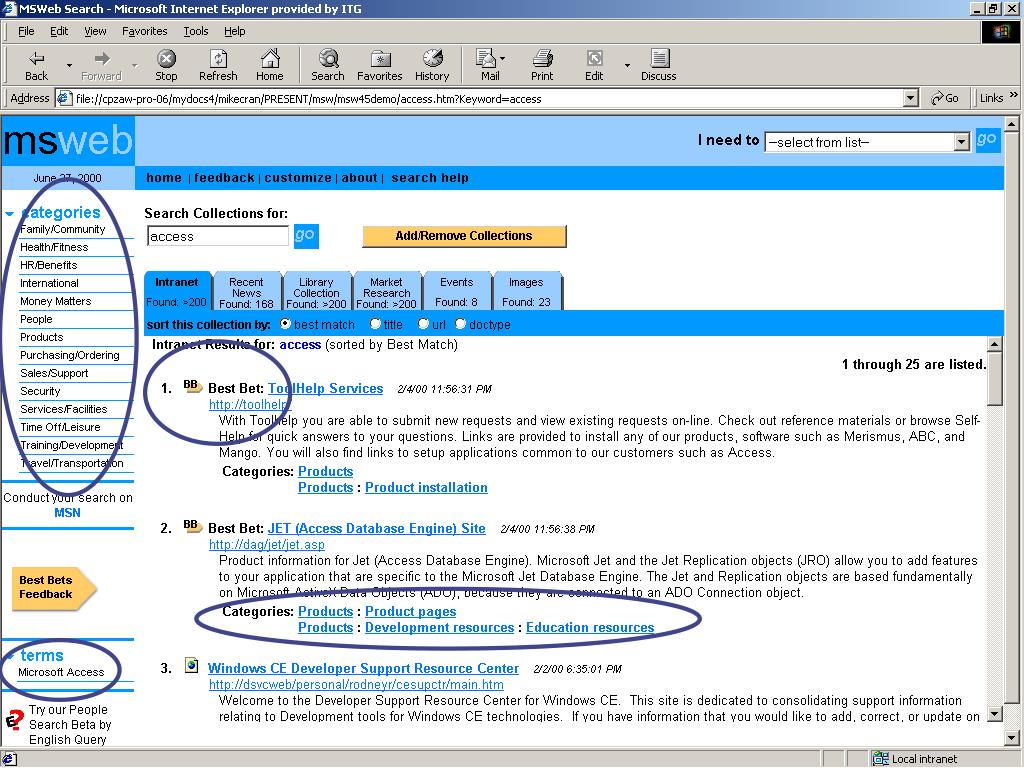Open the Product installation category link
Viewport: 1024px width, 768px height.
(426, 487)
